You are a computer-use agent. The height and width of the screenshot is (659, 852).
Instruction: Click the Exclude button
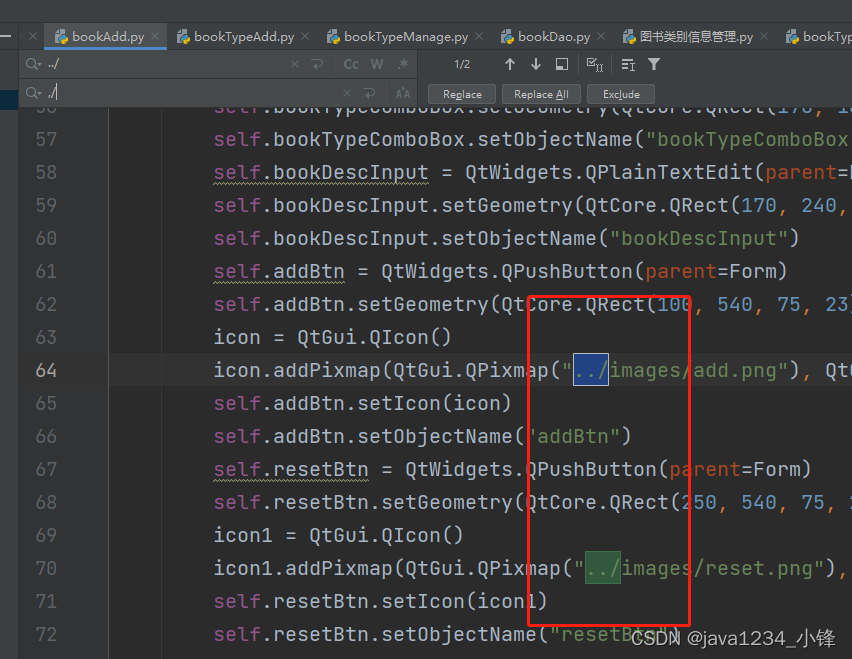tap(621, 94)
